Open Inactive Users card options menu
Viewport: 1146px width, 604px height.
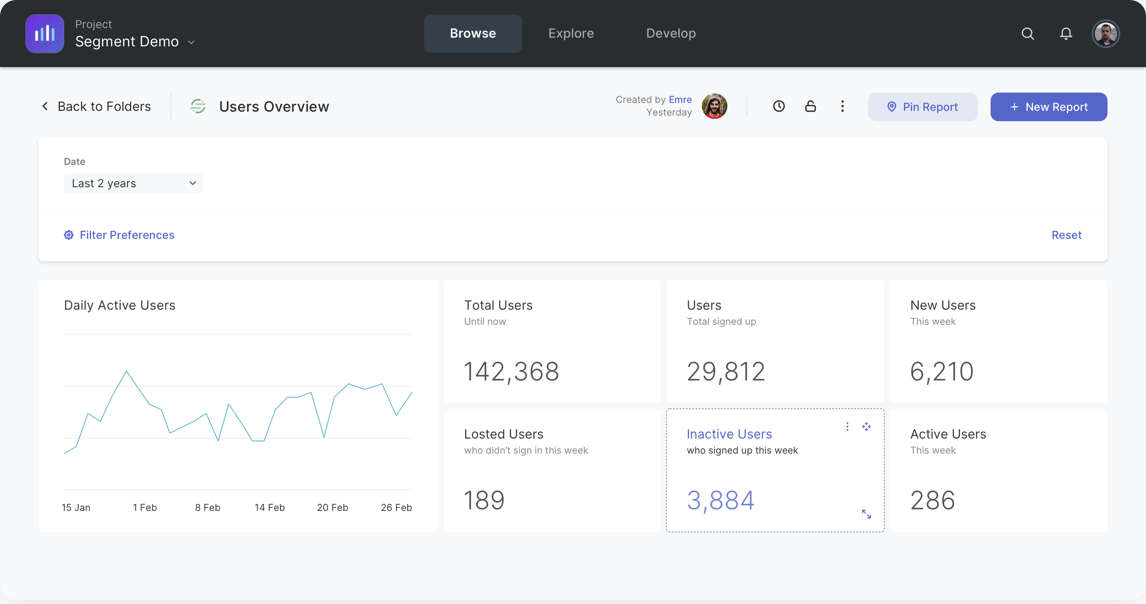point(847,427)
